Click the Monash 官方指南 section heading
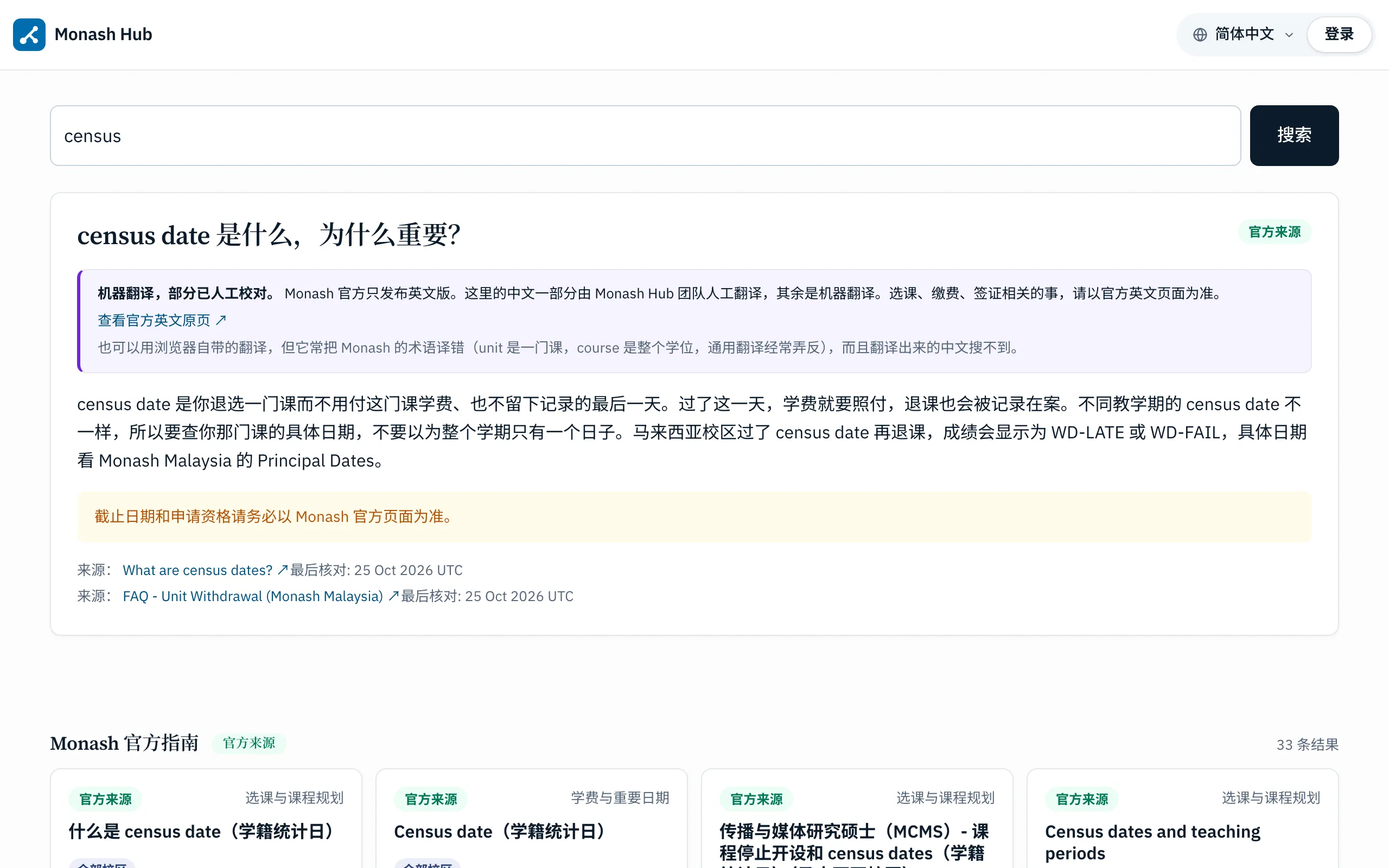 (x=125, y=743)
